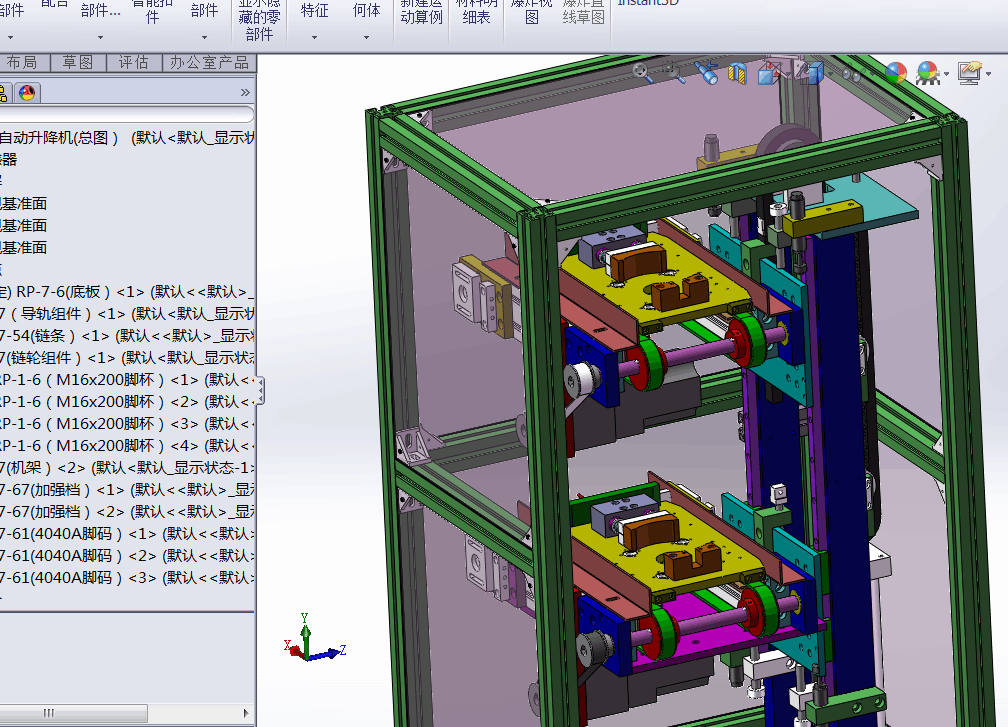Viewport: 1008px width, 727px height.
Task: Expand the View Settings dropdown arrow
Action: click(x=988, y=75)
